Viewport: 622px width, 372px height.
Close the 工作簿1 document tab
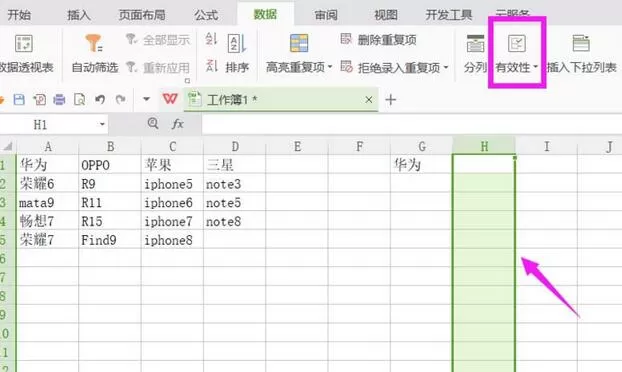pyautogui.click(x=369, y=100)
